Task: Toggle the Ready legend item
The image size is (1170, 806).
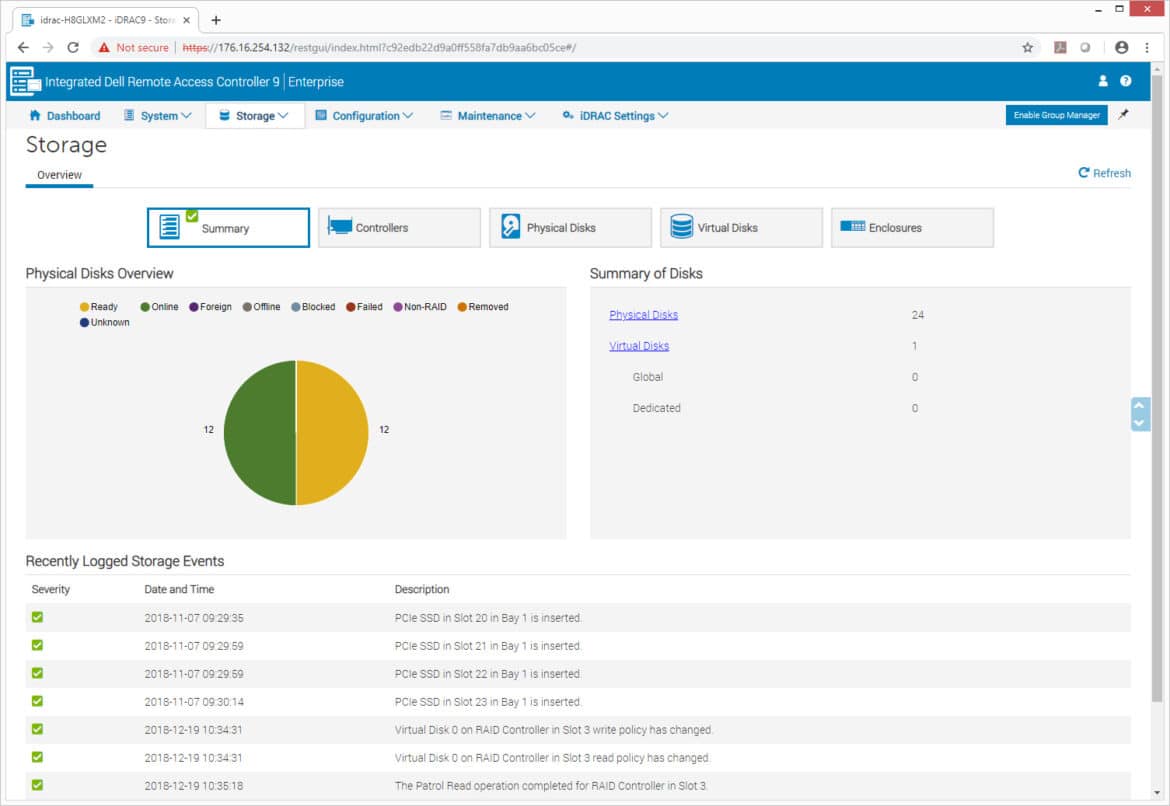Action: click(98, 307)
